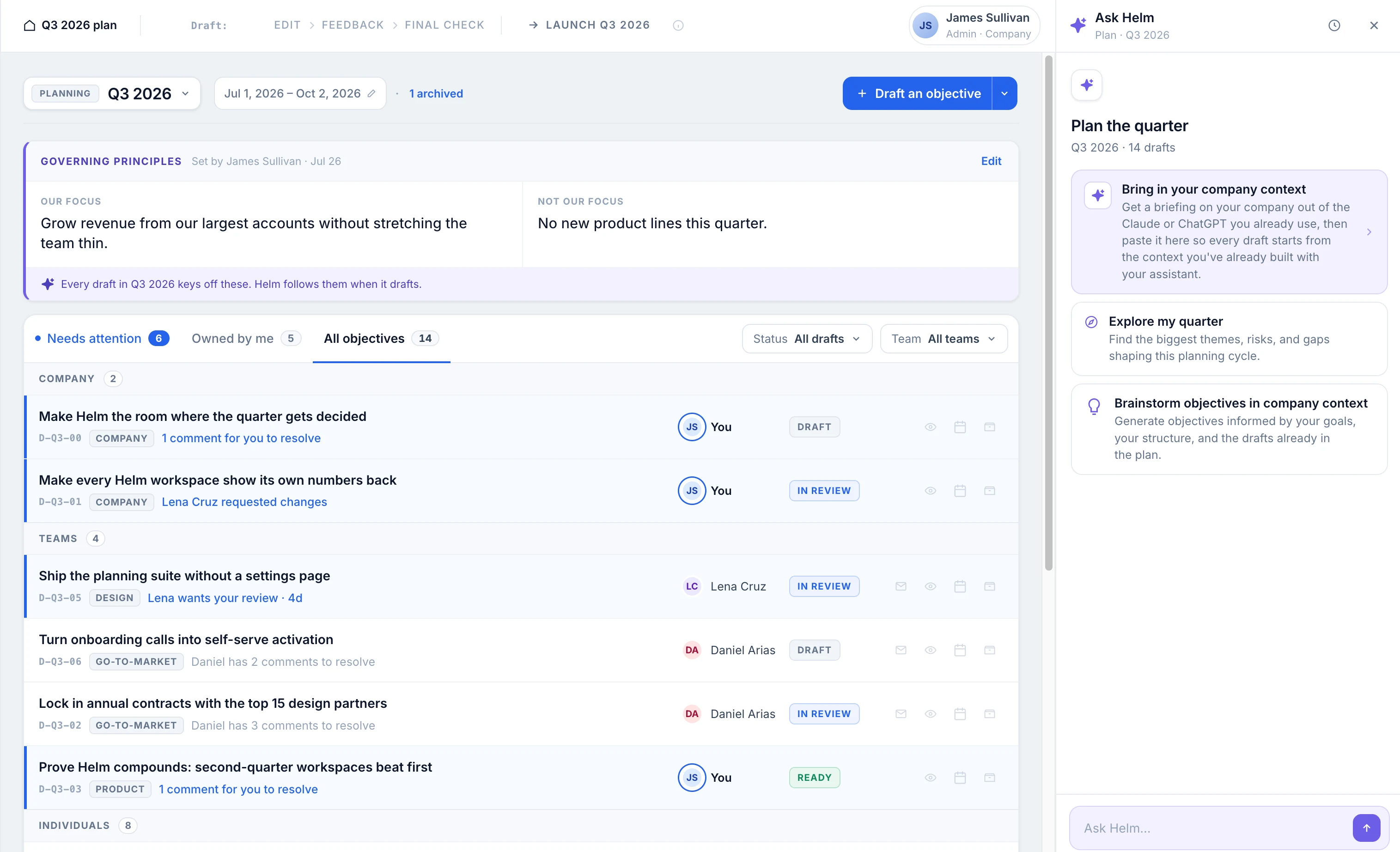
Task: Open the info icon next to Launch Q3 2026
Action: (x=678, y=25)
